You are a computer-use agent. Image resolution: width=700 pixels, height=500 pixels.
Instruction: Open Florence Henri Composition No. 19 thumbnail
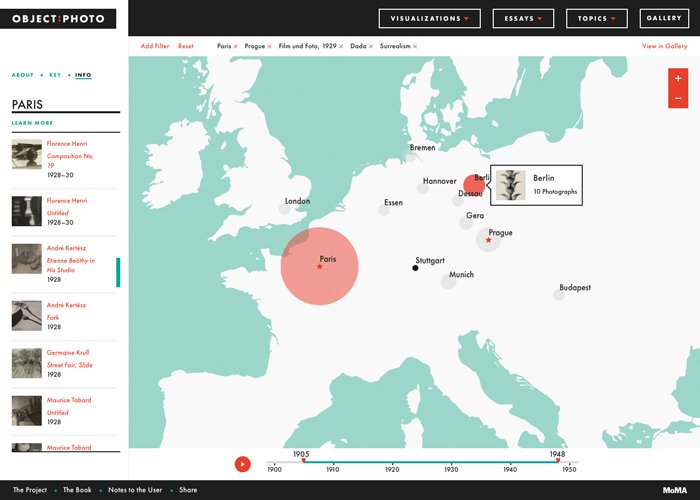tap(27, 154)
